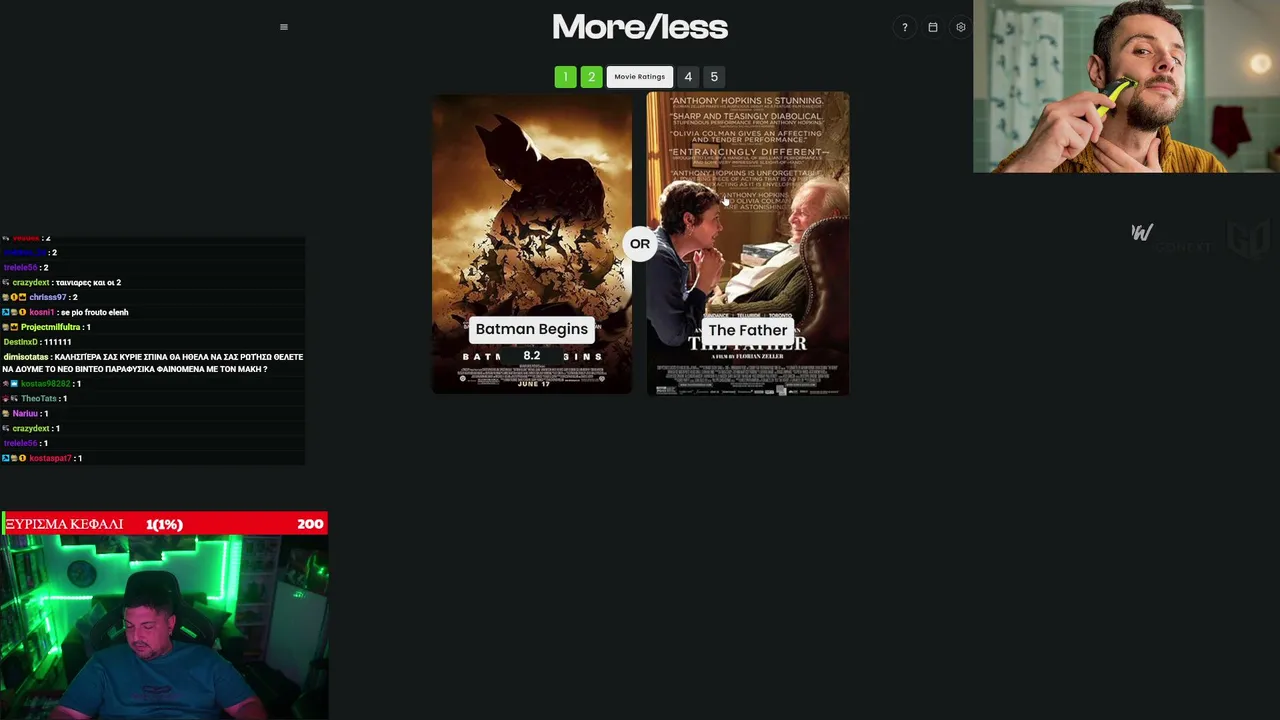Select the streamer webcam feed
The width and height of the screenshot is (1280, 720).
[x=164, y=627]
